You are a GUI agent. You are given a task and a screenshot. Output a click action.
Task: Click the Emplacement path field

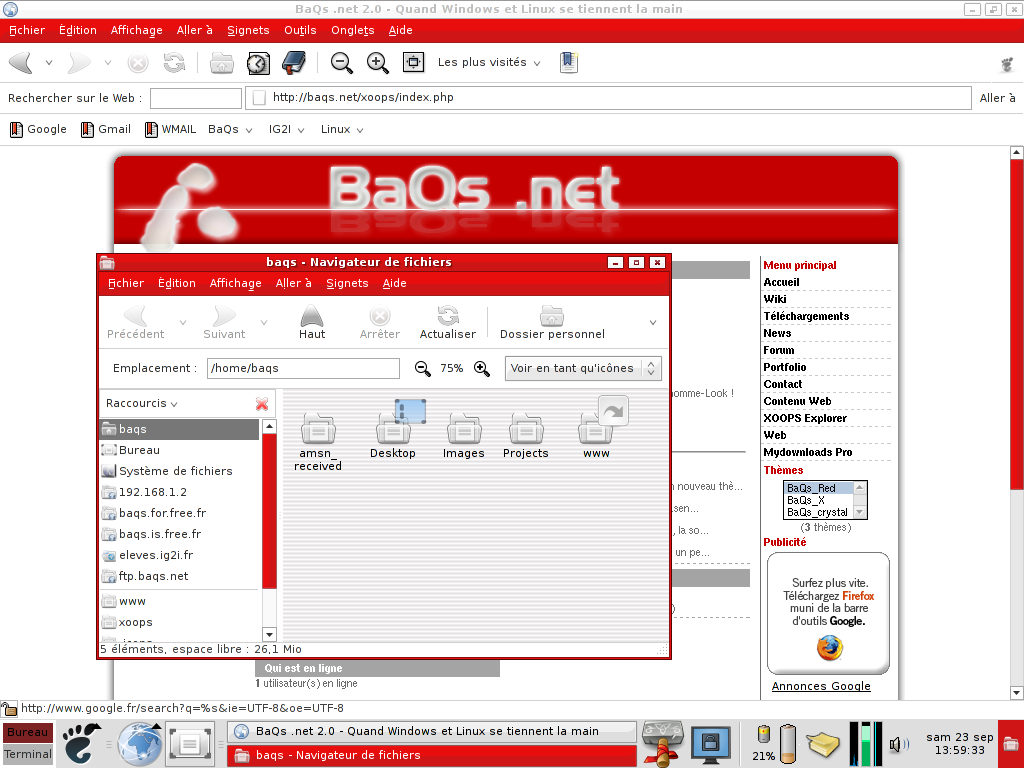click(x=304, y=368)
